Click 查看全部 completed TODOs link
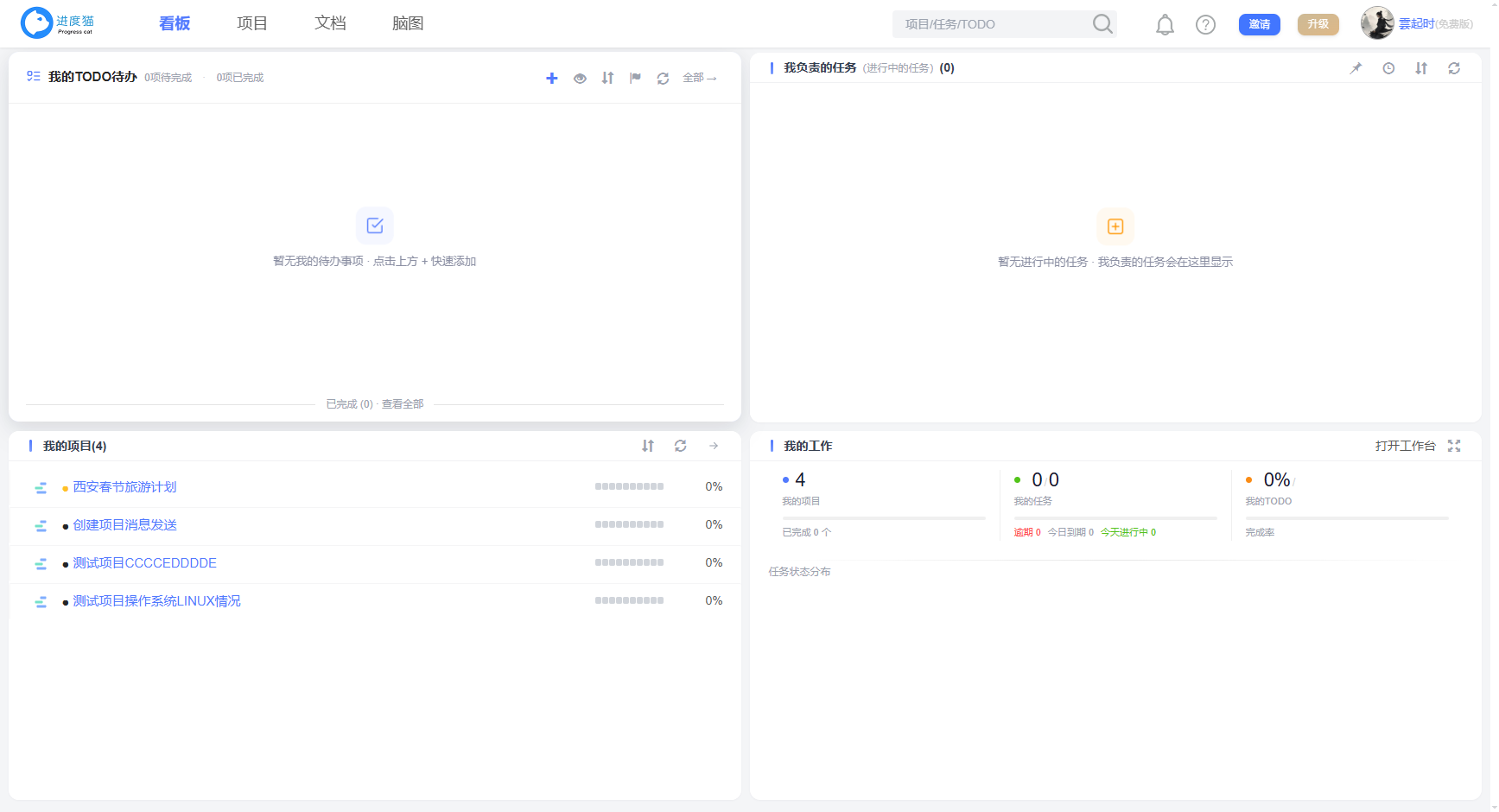Image resolution: width=1499 pixels, height=812 pixels. click(x=403, y=404)
